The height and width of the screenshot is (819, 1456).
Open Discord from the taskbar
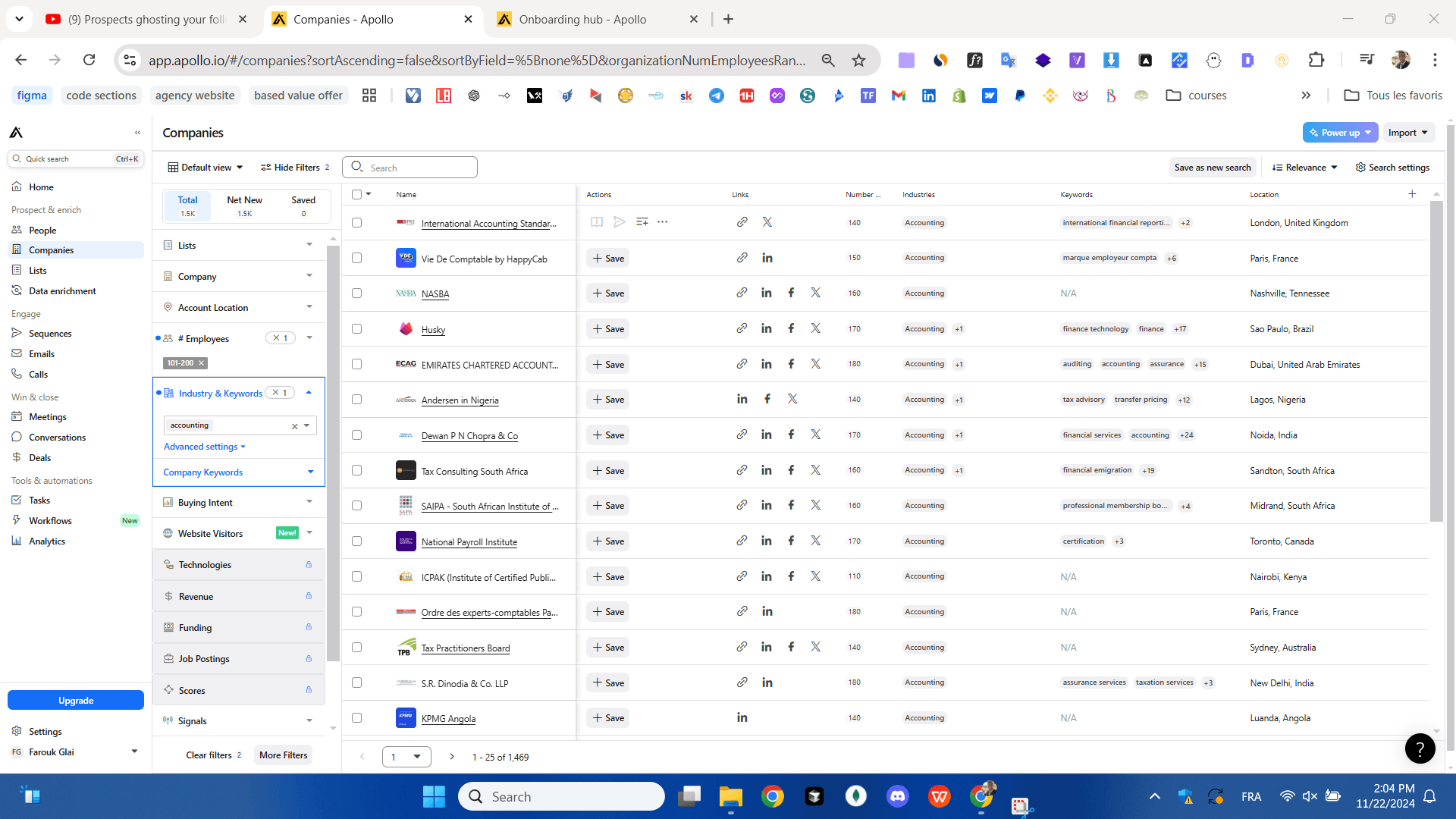coord(898,796)
